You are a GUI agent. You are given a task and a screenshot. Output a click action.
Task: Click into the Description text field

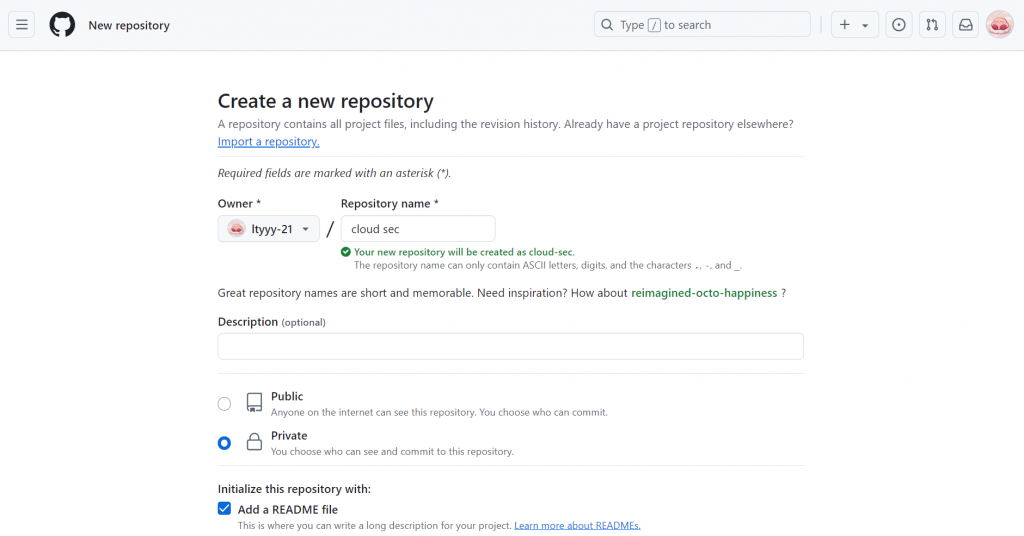coord(510,346)
